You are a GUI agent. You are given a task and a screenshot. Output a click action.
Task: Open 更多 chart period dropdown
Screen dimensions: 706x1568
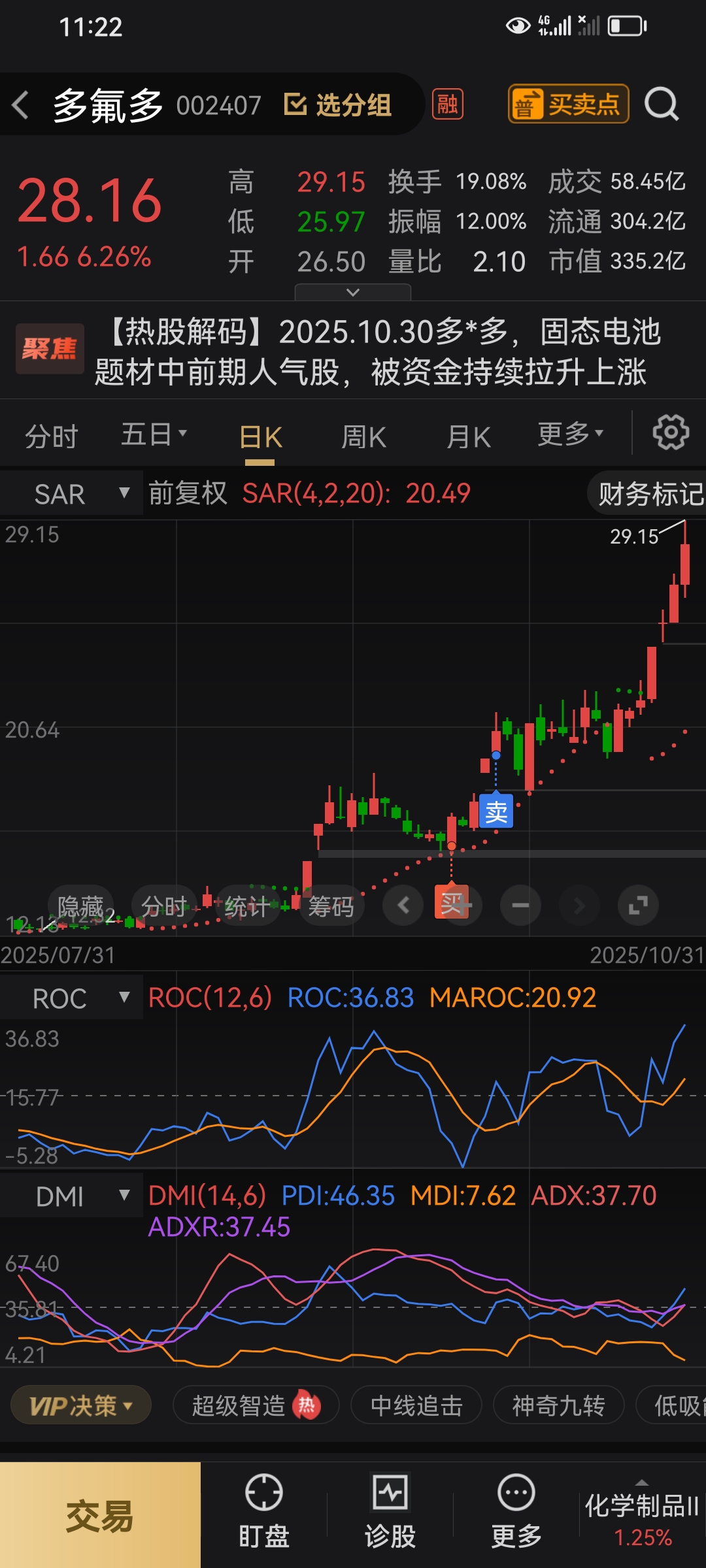pyautogui.click(x=570, y=434)
